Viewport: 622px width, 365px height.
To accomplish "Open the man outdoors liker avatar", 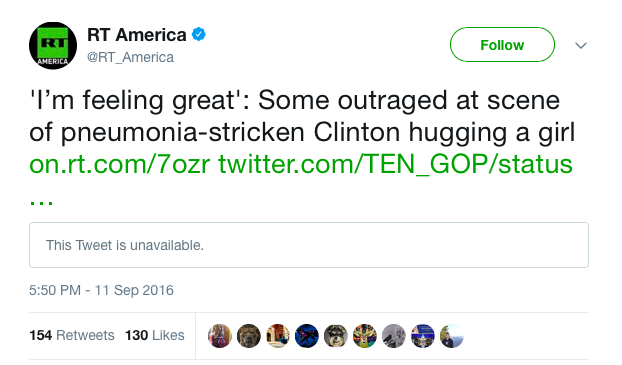I will [451, 336].
